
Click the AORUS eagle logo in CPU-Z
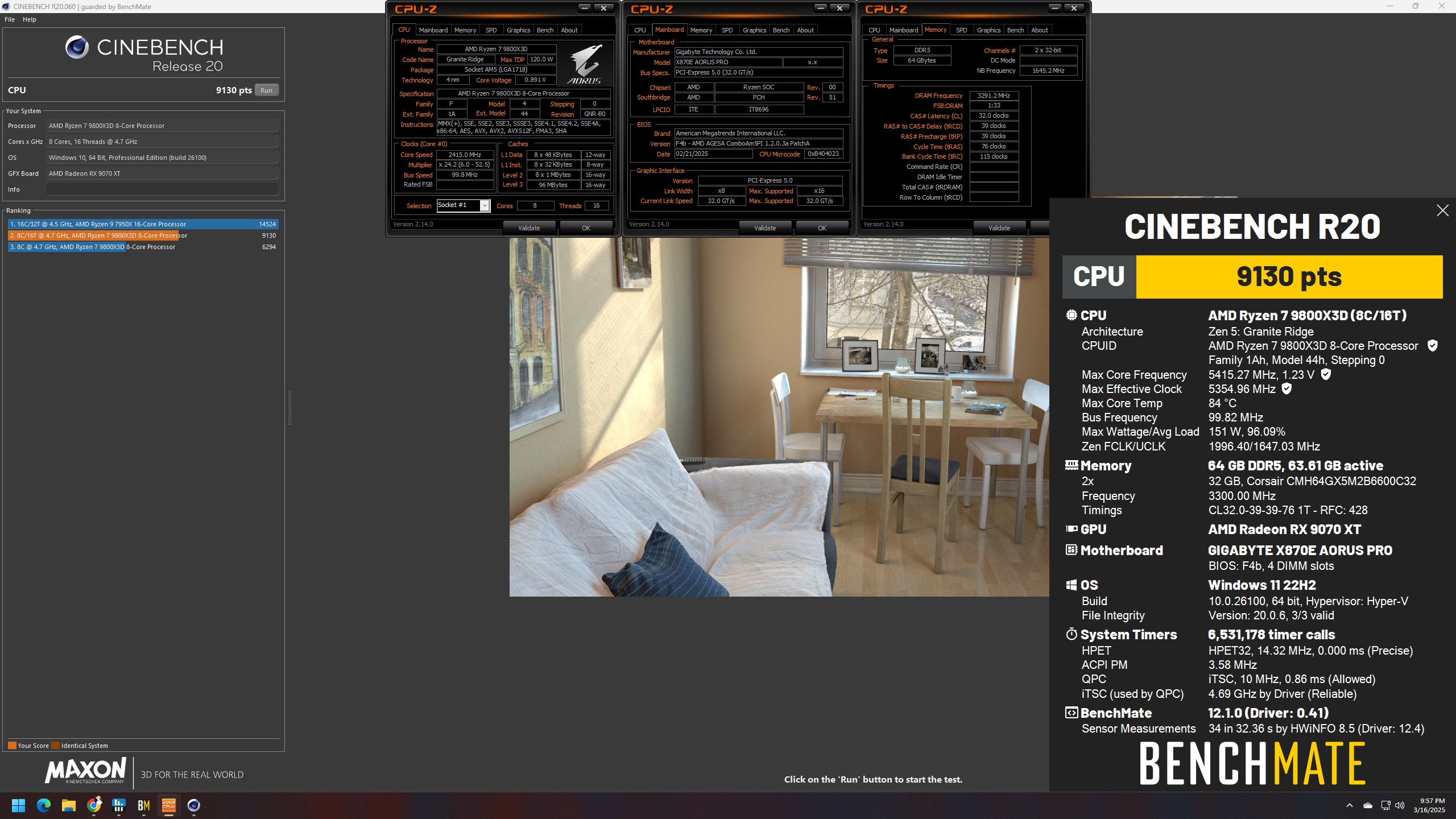point(586,65)
